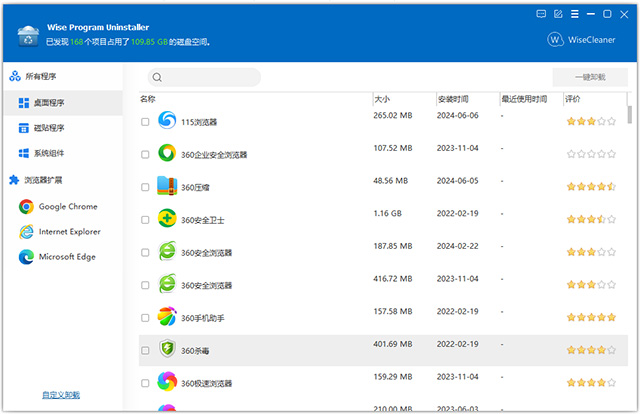Click the program list vertical scrollbar

point(630,114)
